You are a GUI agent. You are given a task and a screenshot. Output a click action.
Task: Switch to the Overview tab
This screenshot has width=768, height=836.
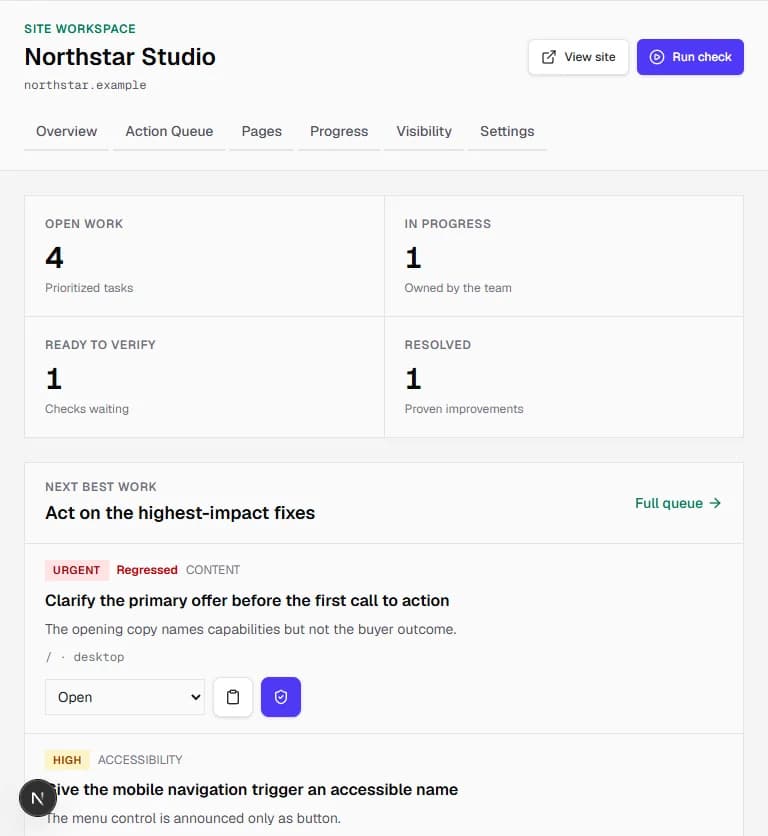click(x=67, y=132)
